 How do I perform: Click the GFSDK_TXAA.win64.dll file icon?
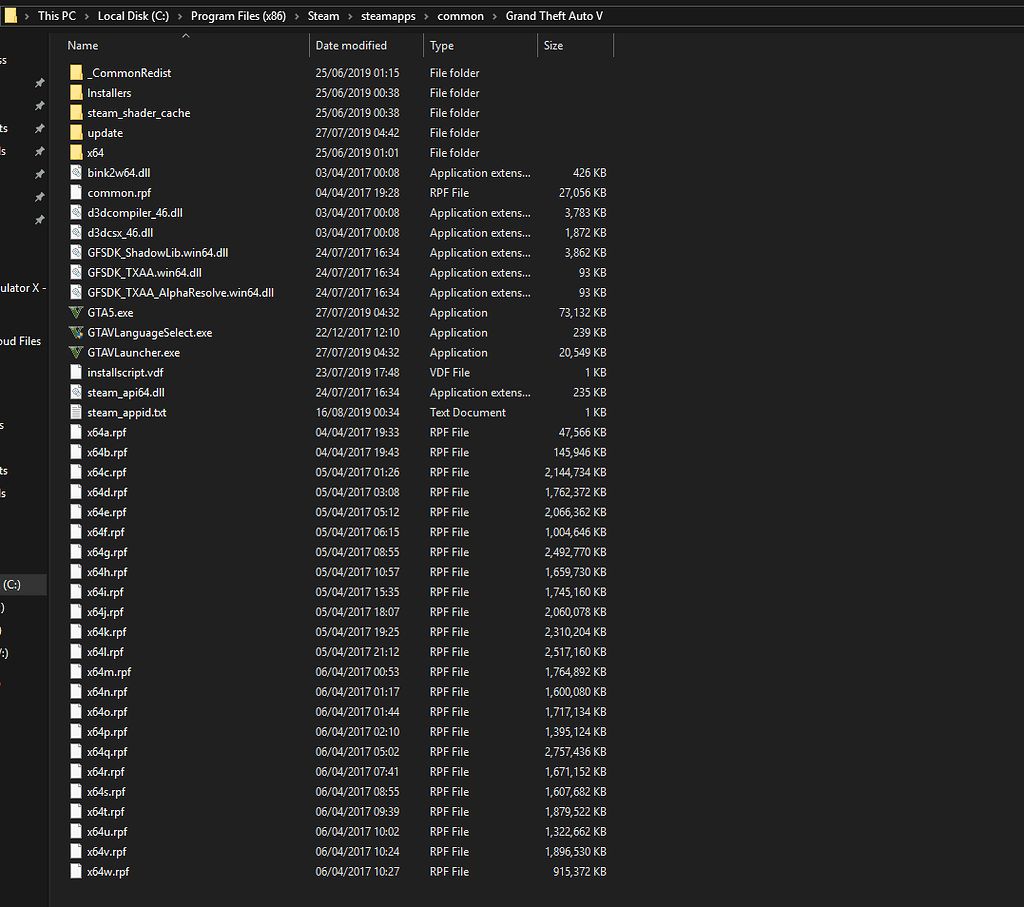pos(76,272)
